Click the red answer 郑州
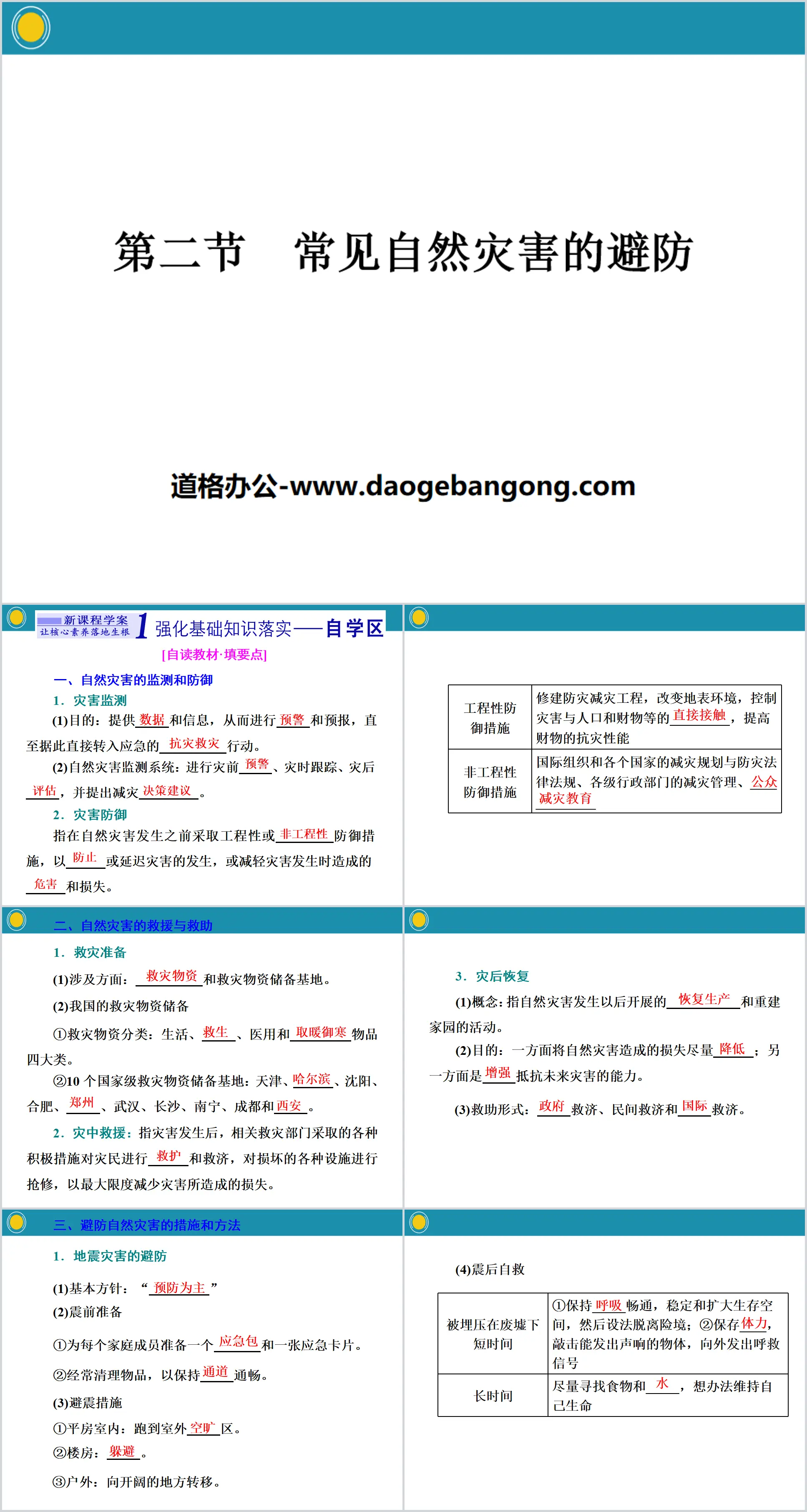Viewport: 807px width, 1512px height. coord(82,1102)
